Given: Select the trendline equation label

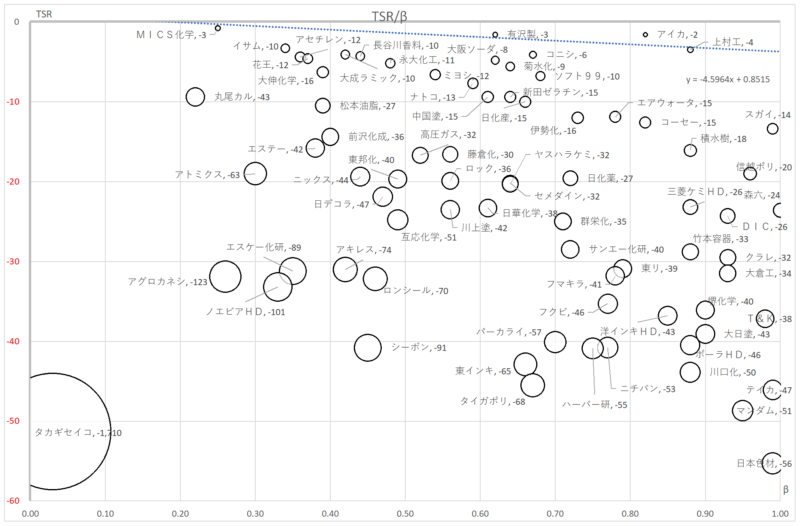Looking at the screenshot, I should (x=728, y=80).
